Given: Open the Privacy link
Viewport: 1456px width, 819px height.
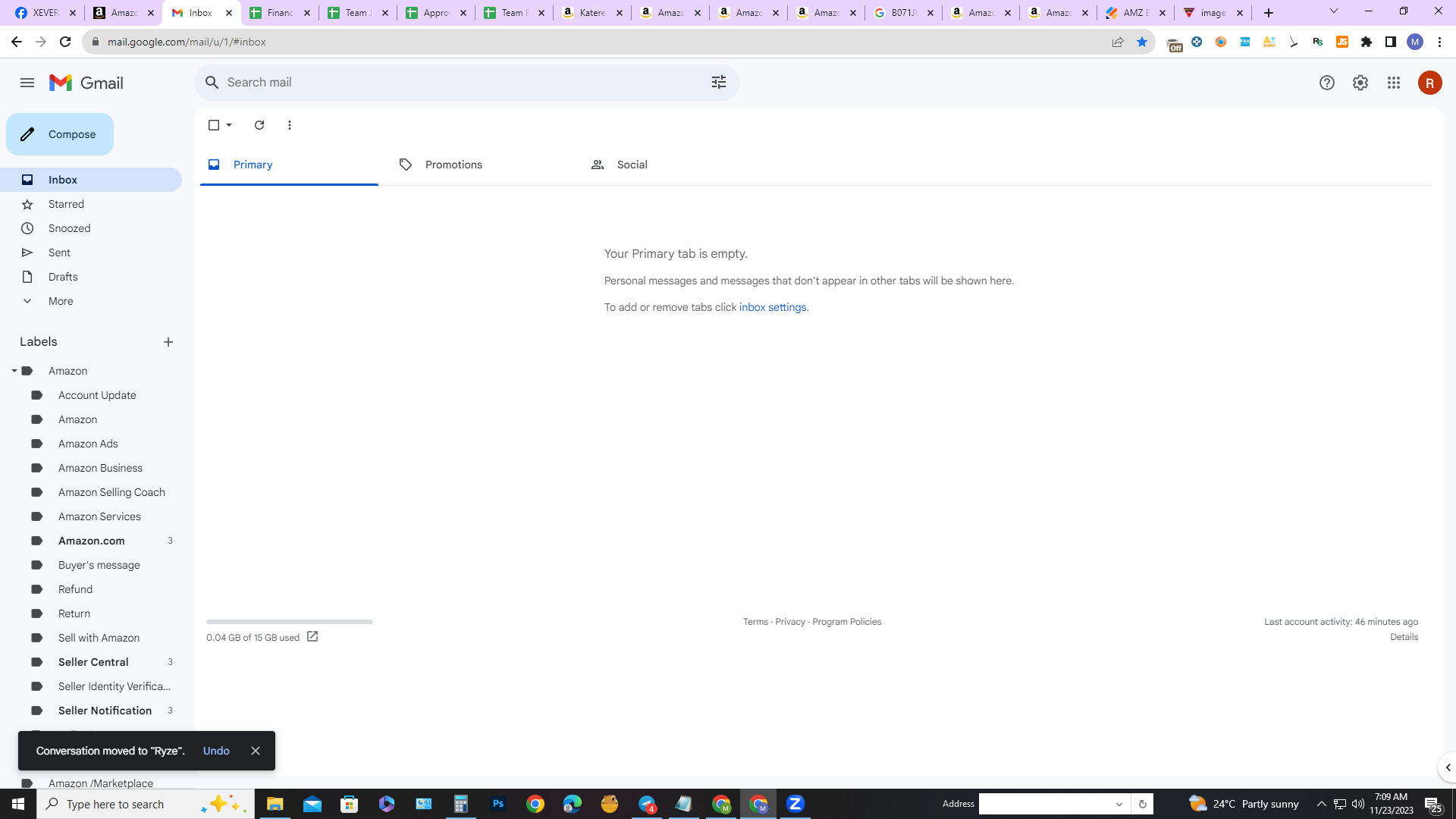Looking at the screenshot, I should [790, 622].
